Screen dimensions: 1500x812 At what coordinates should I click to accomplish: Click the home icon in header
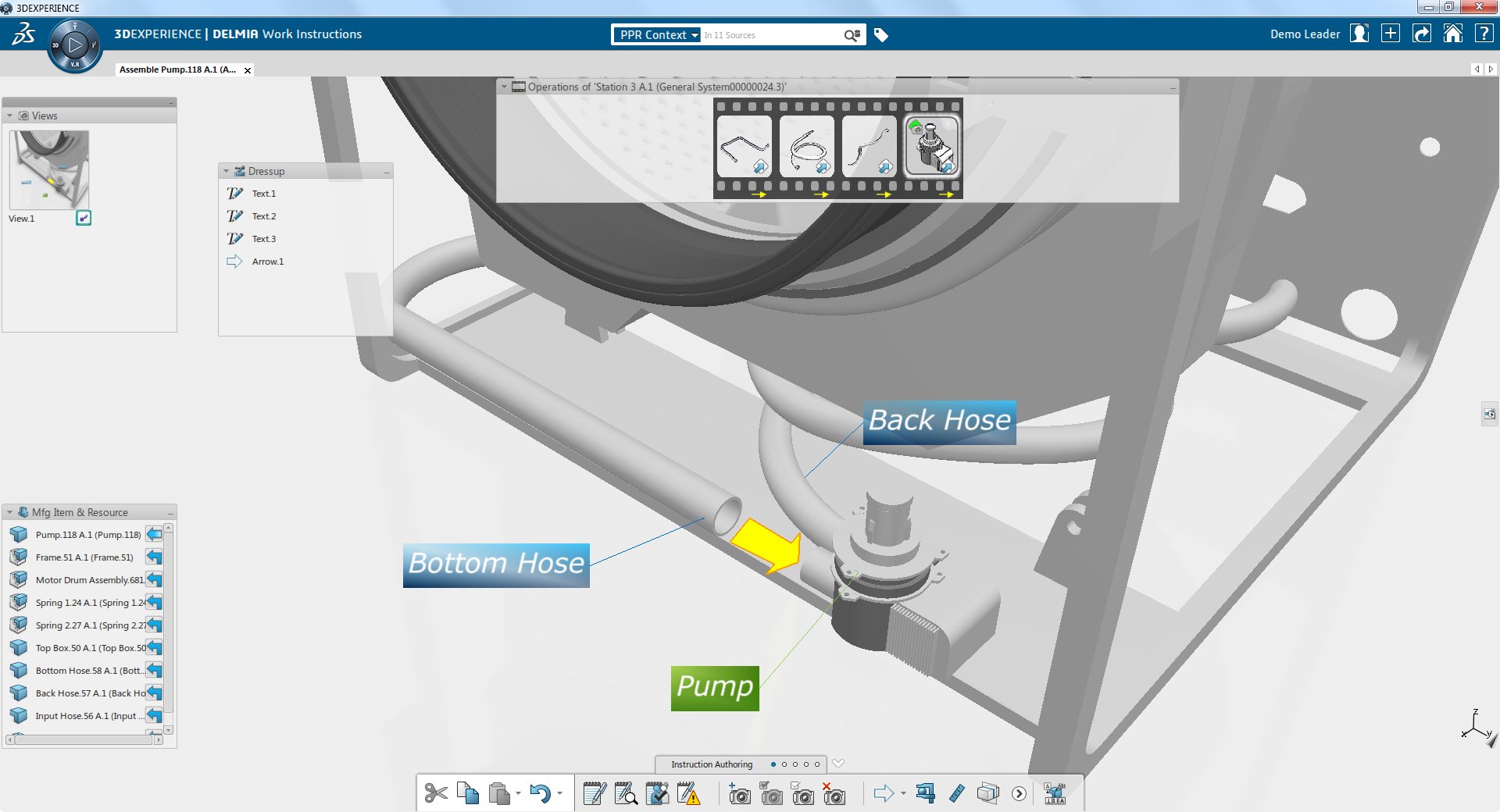tap(1453, 34)
